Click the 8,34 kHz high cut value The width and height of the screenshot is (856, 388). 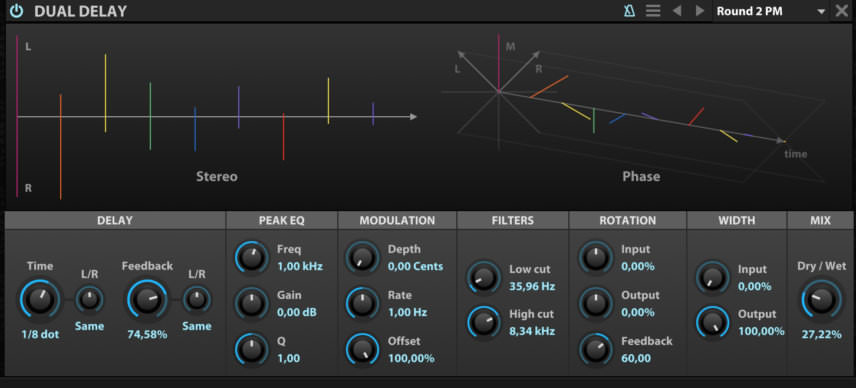point(532,331)
